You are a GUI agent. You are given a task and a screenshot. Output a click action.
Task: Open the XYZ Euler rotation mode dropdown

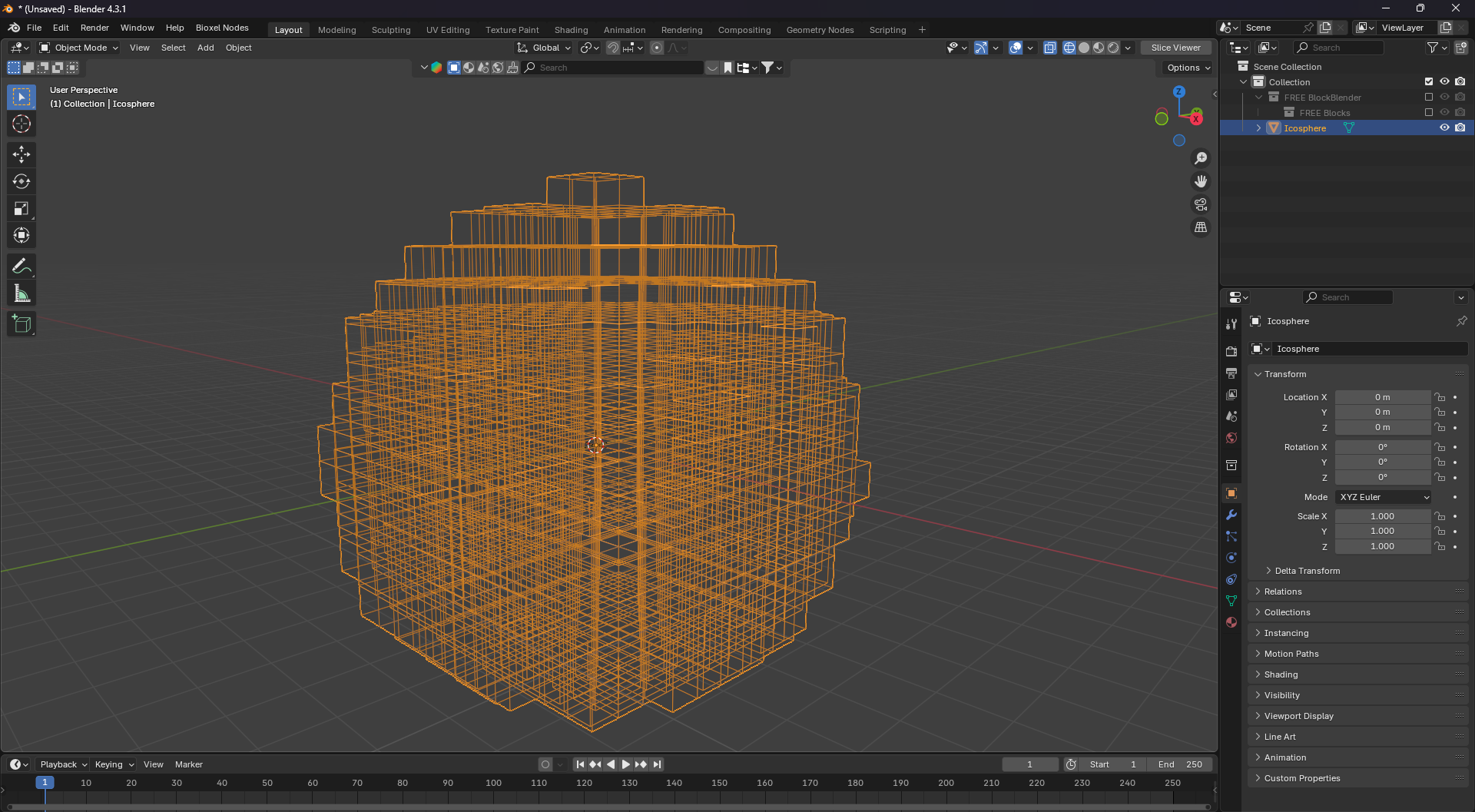[x=1383, y=497]
